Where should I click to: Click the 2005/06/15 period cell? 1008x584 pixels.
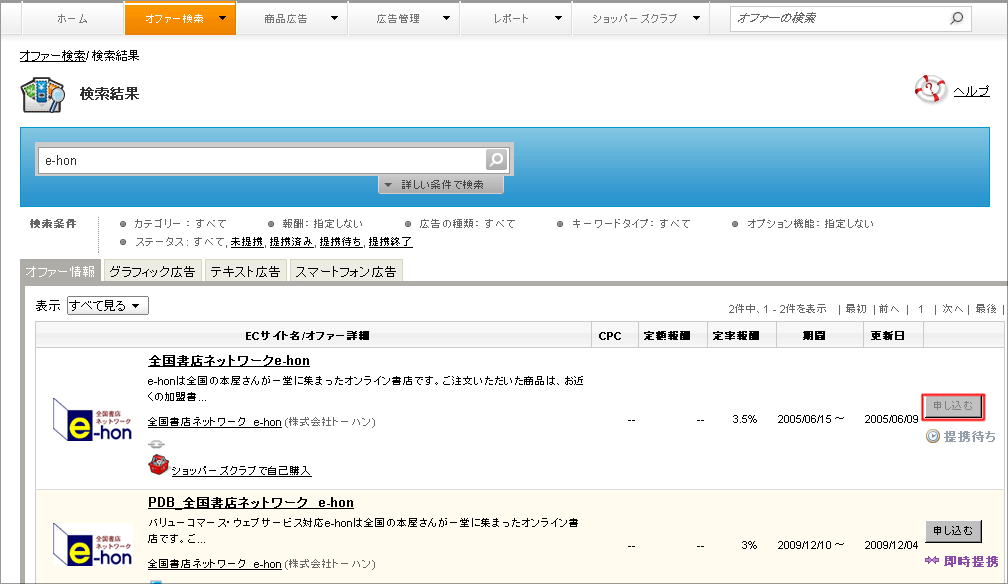[x=811, y=419]
